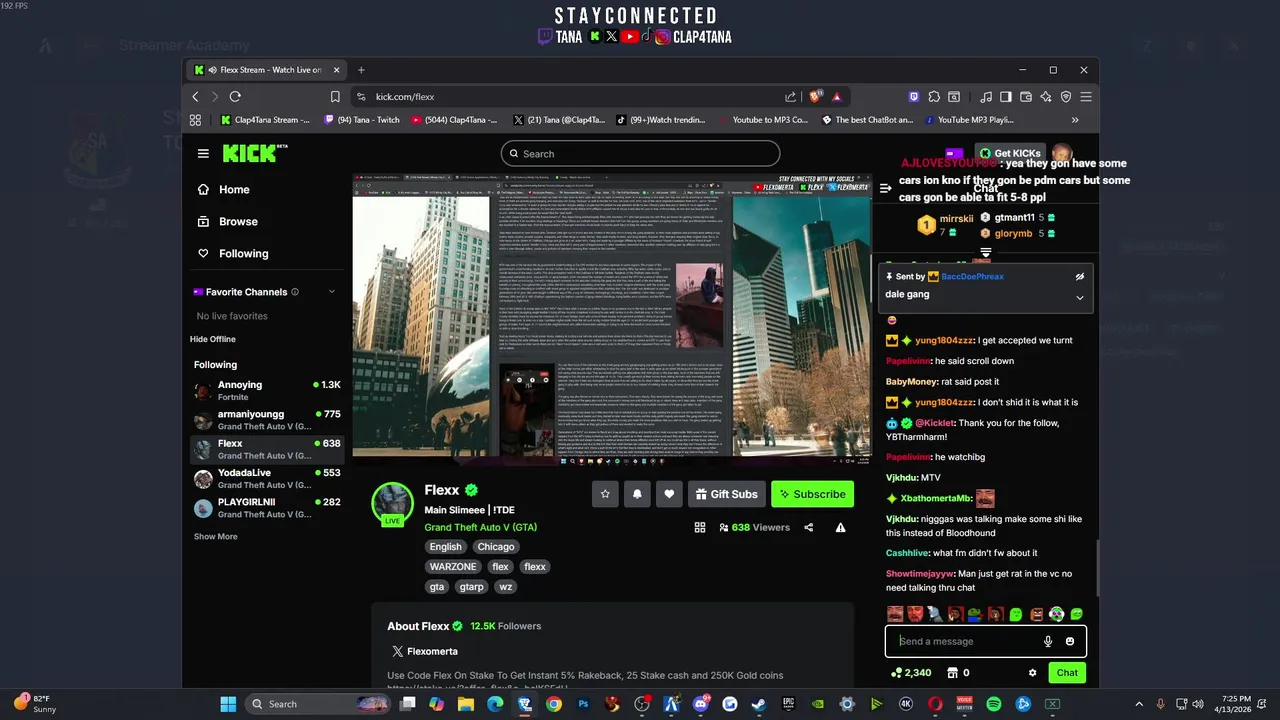Click the Flexx streamer avatar
Image resolution: width=1280 pixels, height=720 pixels.
[392, 503]
